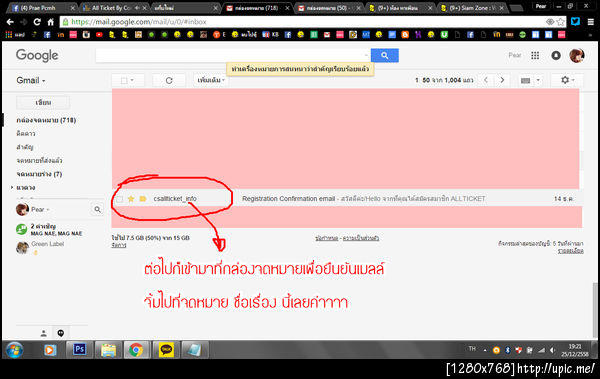Open the สำคัญ (Important) folder
The image size is (600, 379).
pyautogui.click(x=24, y=147)
